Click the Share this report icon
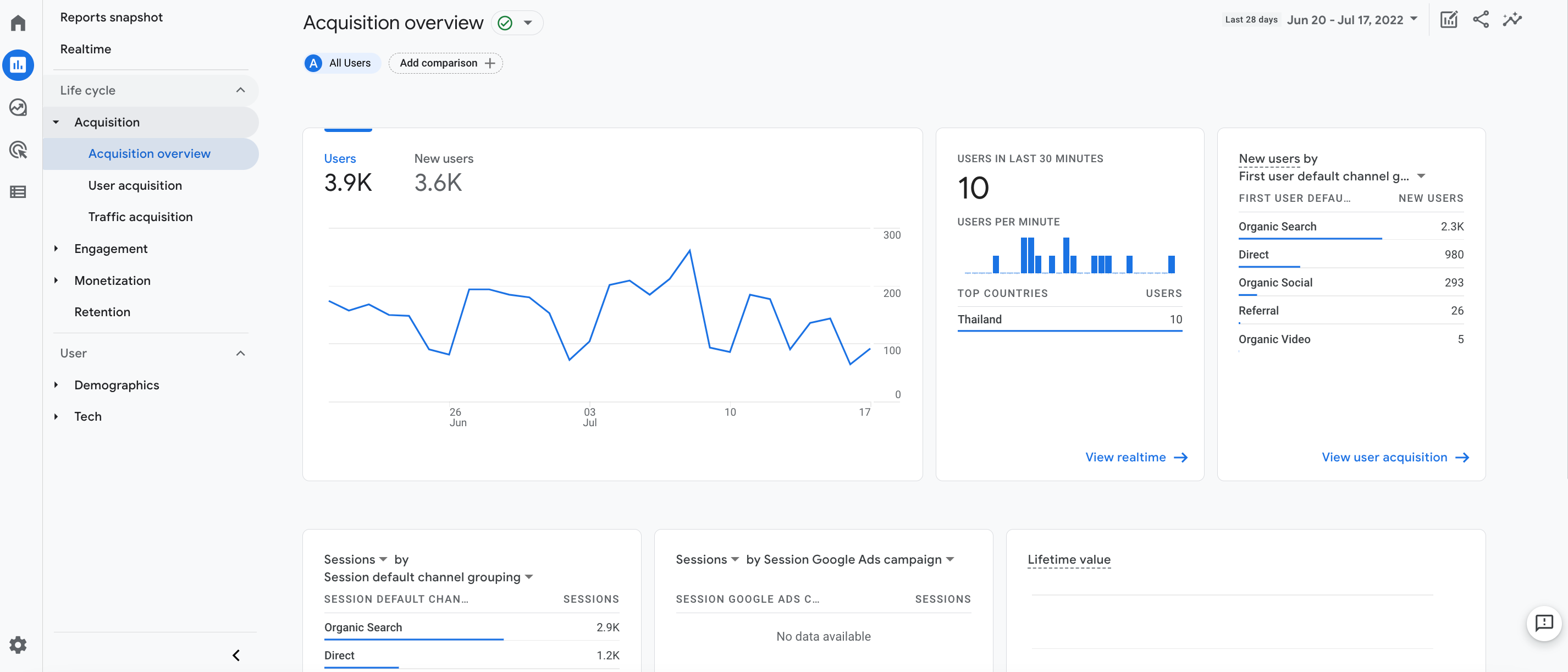Viewport: 1568px width, 672px height. point(1481,19)
